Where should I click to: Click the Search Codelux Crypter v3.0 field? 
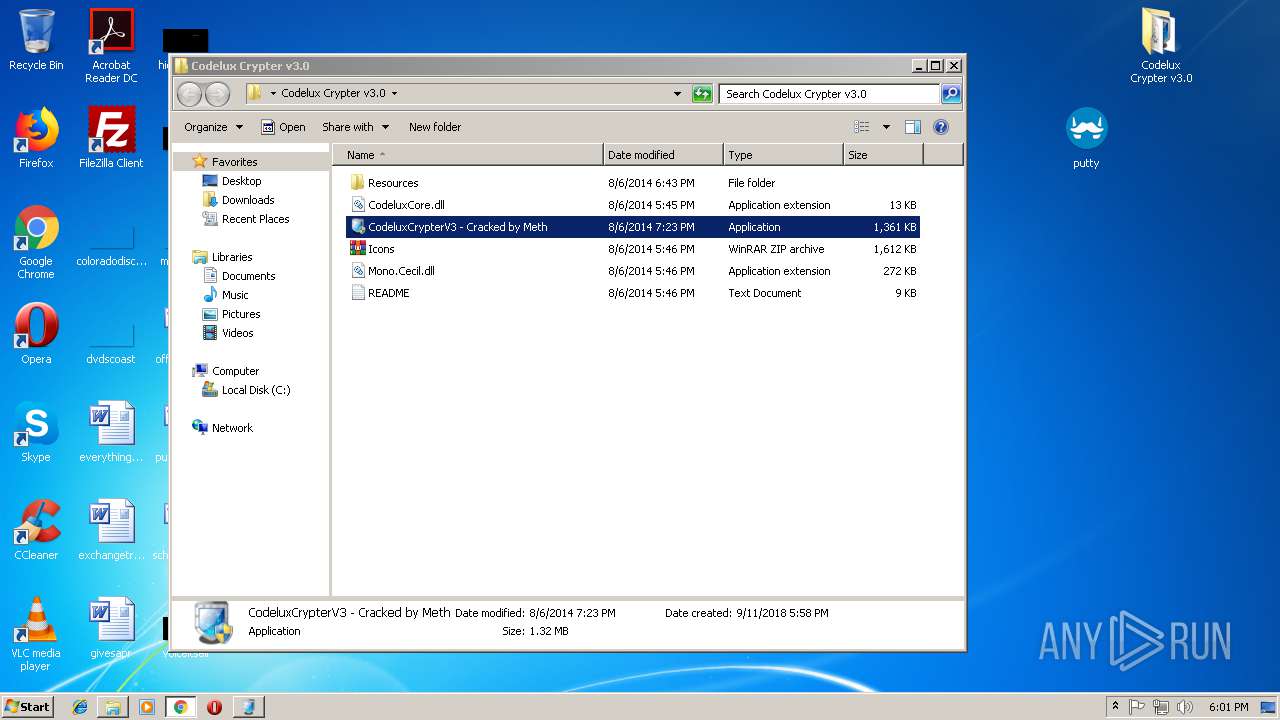pyautogui.click(x=830, y=94)
